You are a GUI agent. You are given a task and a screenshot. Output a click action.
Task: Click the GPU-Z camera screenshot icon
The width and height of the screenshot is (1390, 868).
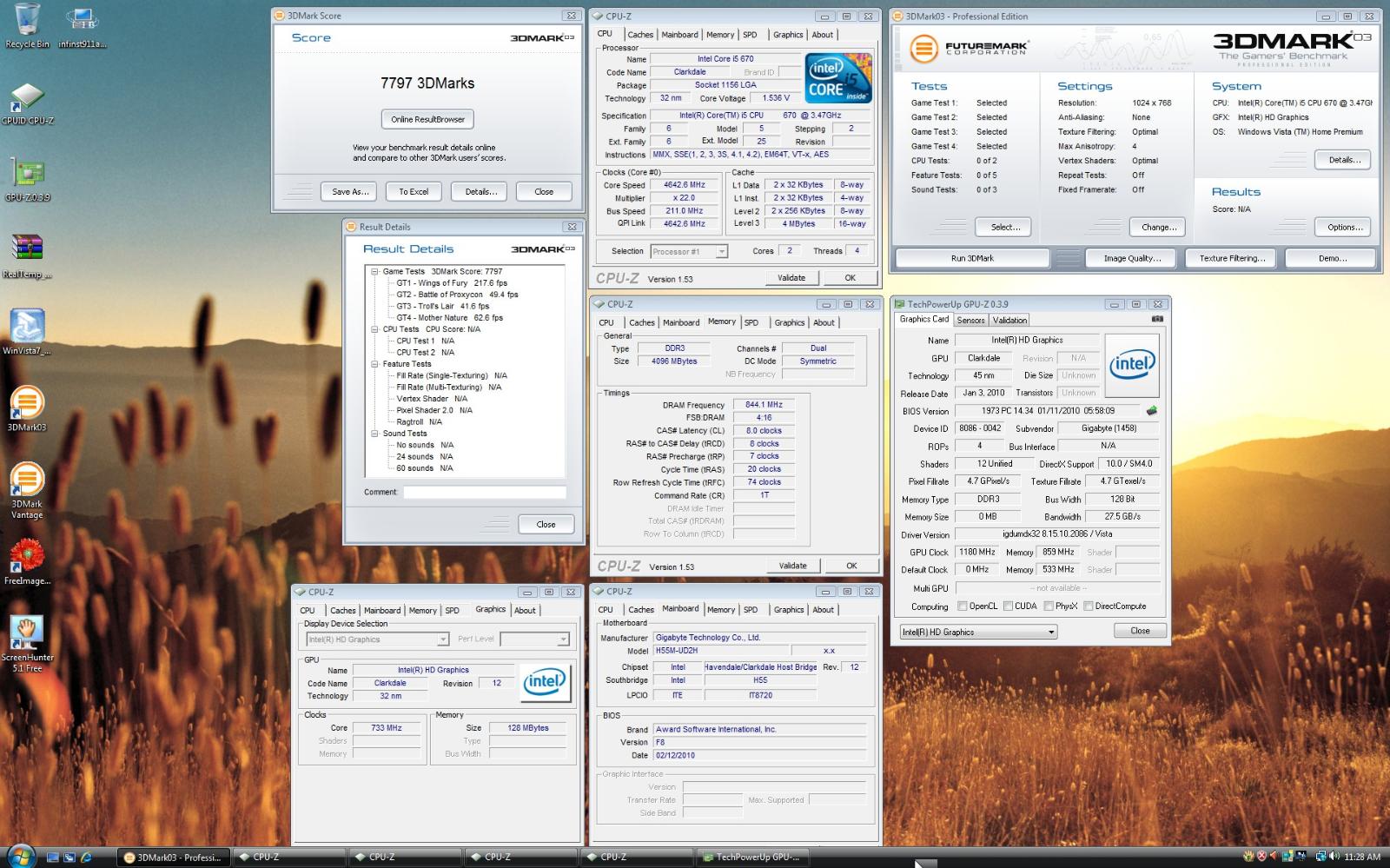[1156, 319]
